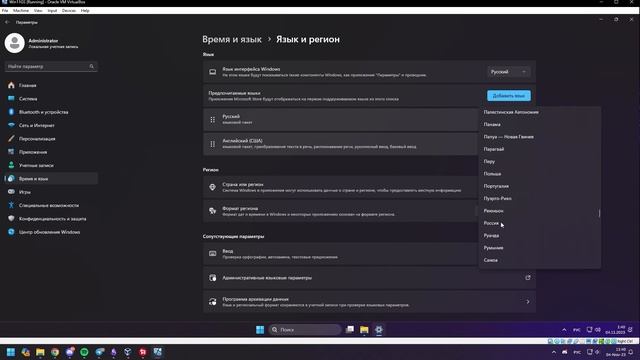Go to Bluetooth и устройства settings
The width and height of the screenshot is (640, 360).
coord(51,112)
